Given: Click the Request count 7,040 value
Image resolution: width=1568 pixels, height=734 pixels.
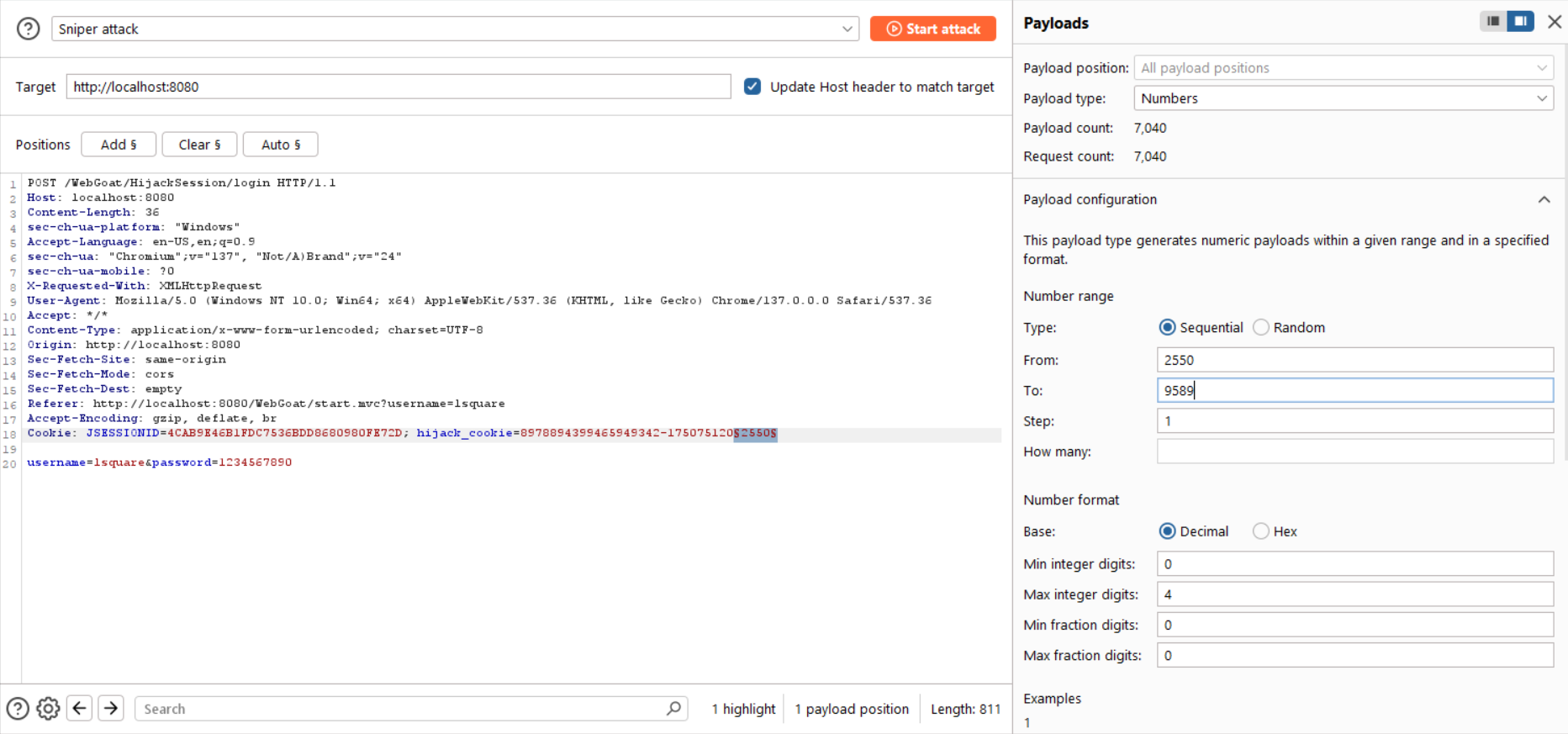Looking at the screenshot, I should tap(1150, 156).
